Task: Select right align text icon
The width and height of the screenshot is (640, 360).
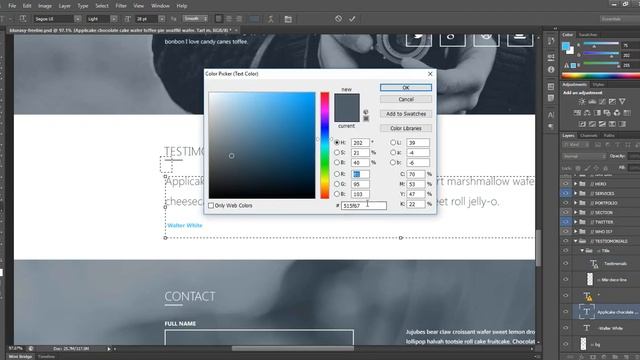Action: pos(239,19)
